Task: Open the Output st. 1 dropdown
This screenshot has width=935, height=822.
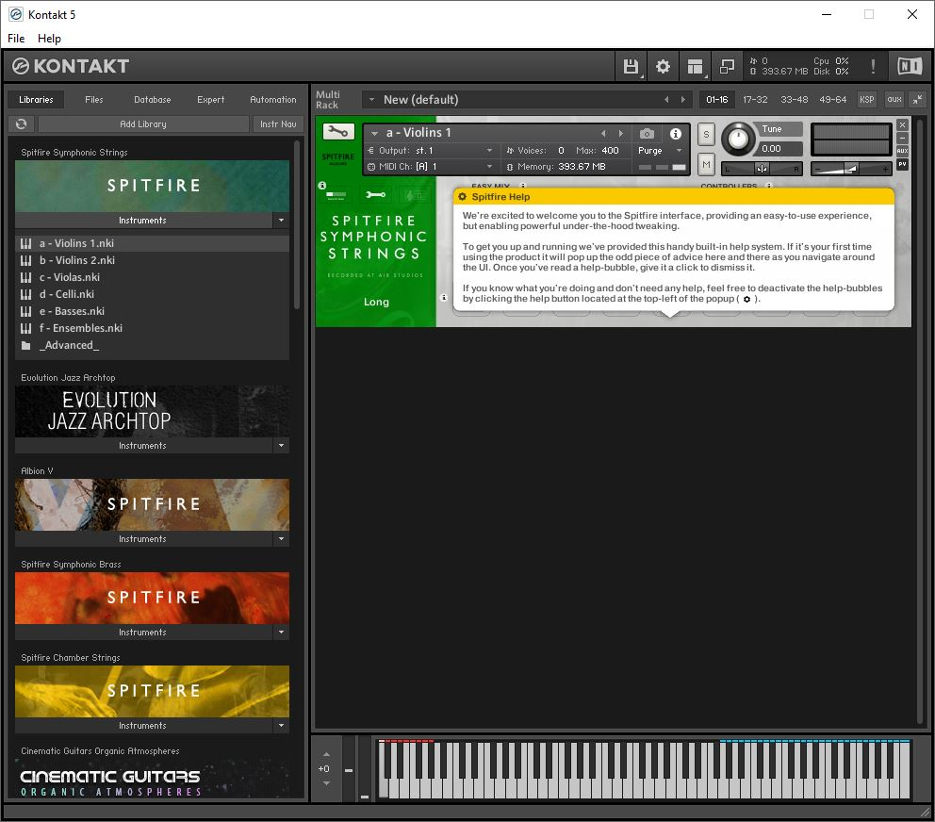Action: pyautogui.click(x=431, y=150)
